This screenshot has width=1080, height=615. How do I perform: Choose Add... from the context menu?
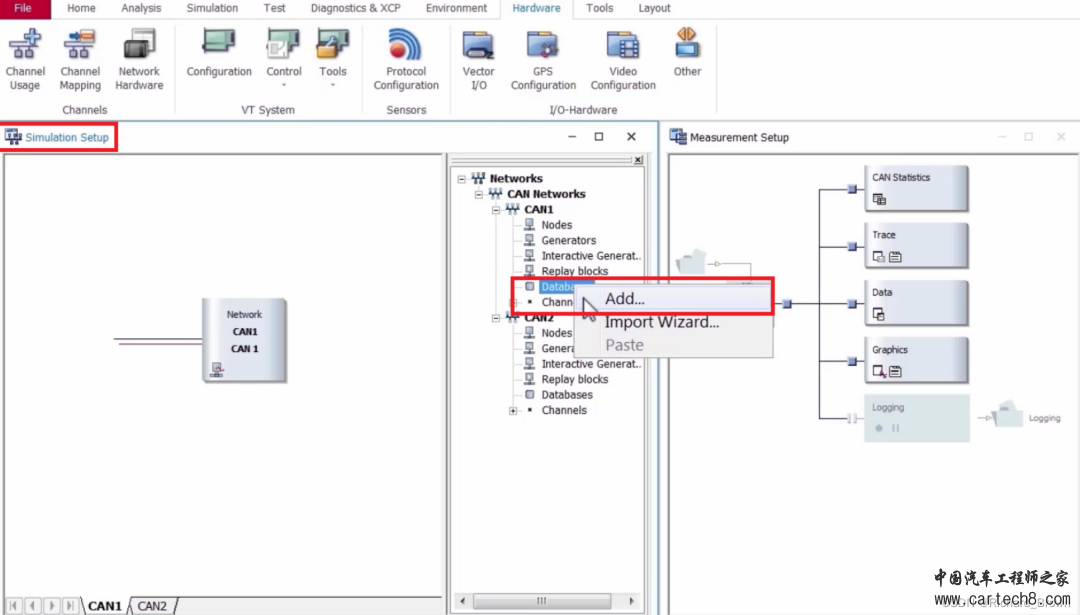tap(625, 299)
